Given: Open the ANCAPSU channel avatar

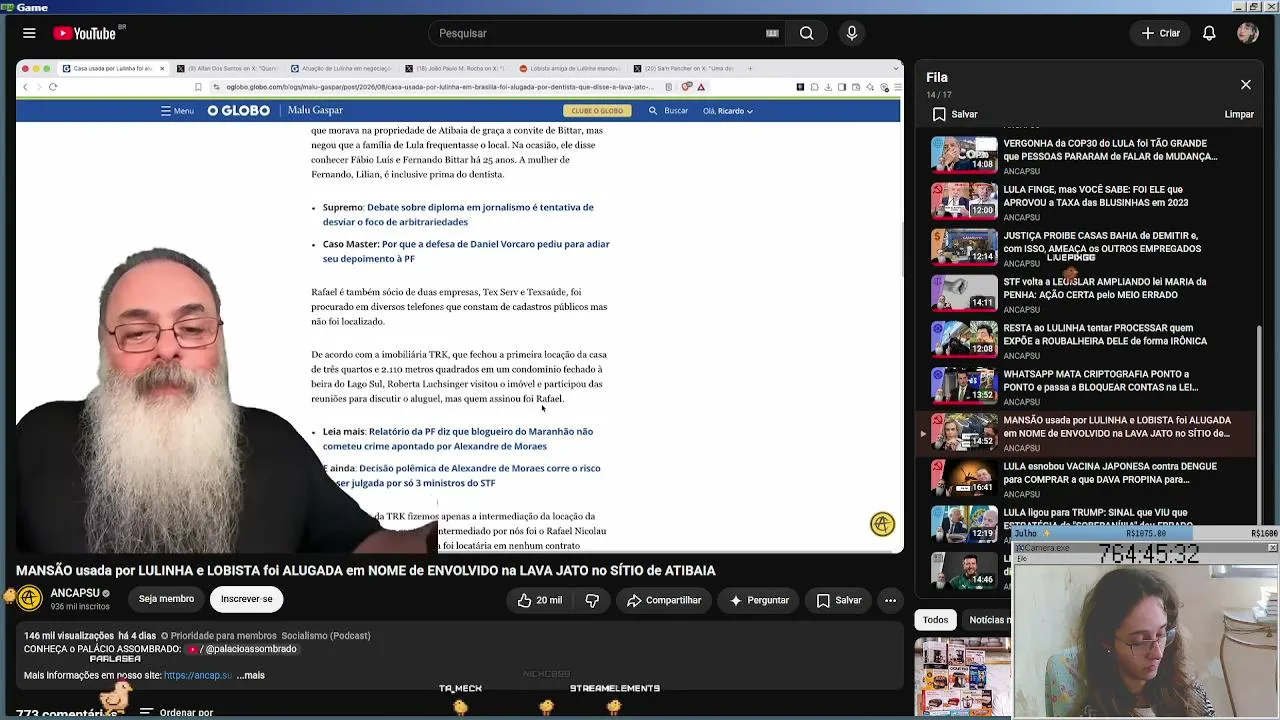Looking at the screenshot, I should click(30, 599).
